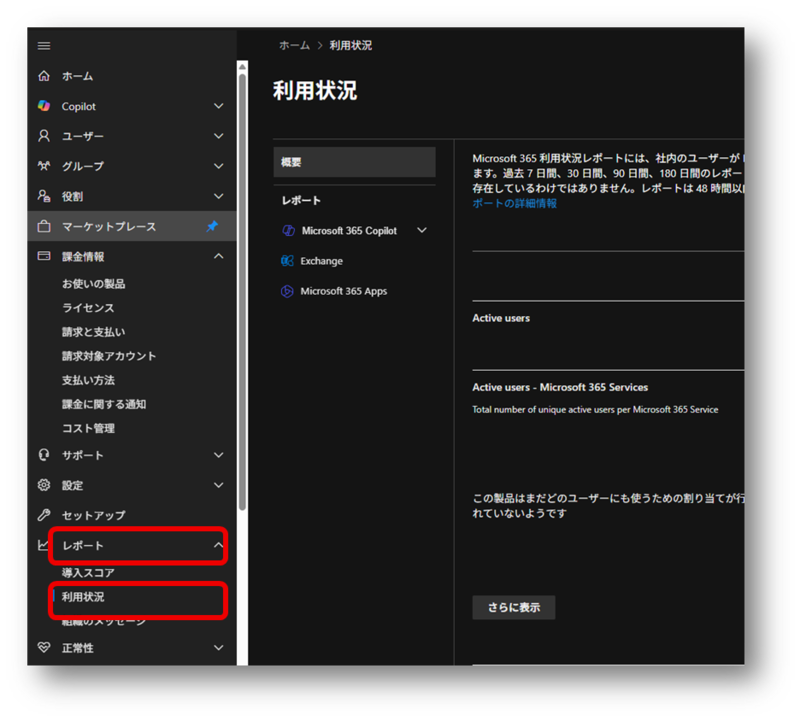Click the Copilot logo icon

click(x=44, y=106)
